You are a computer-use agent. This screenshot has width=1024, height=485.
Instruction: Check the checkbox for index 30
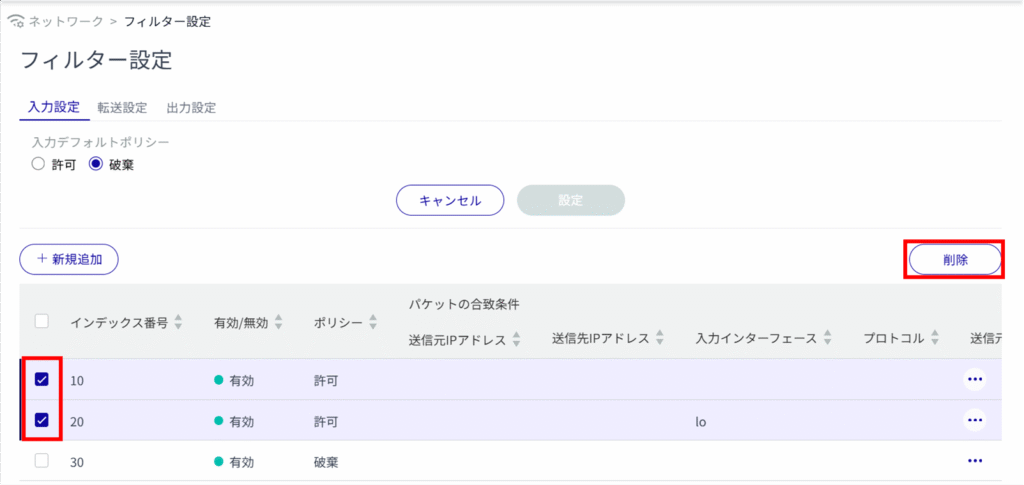tap(42, 461)
